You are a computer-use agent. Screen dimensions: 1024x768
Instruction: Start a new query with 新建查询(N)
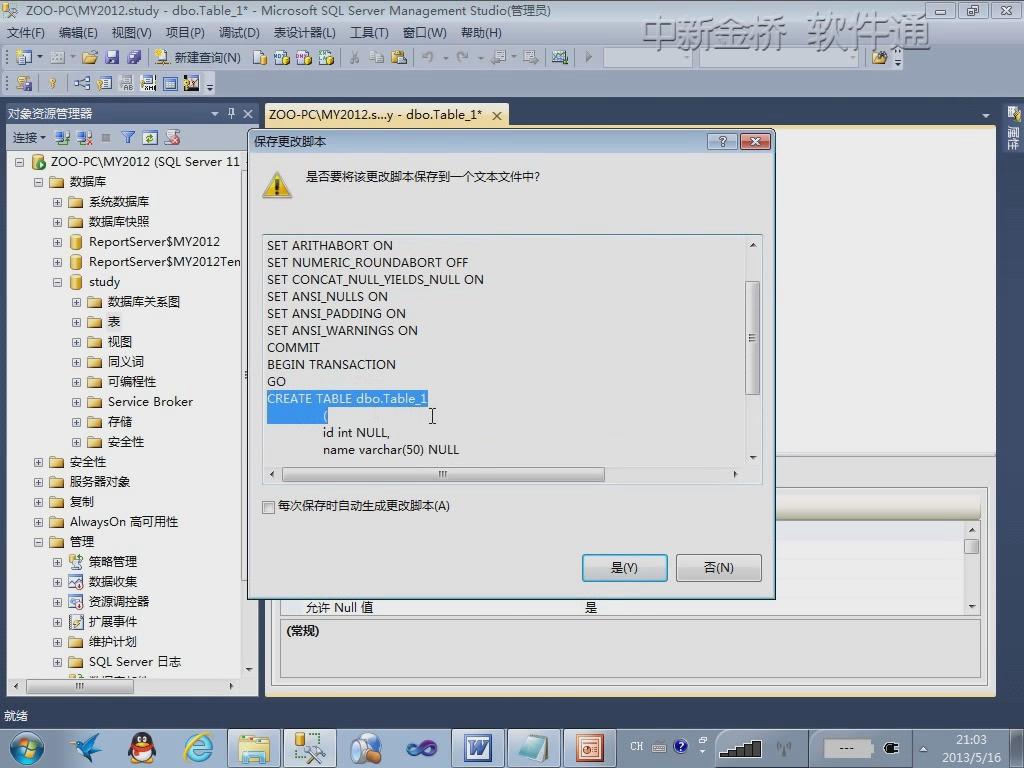coord(197,57)
